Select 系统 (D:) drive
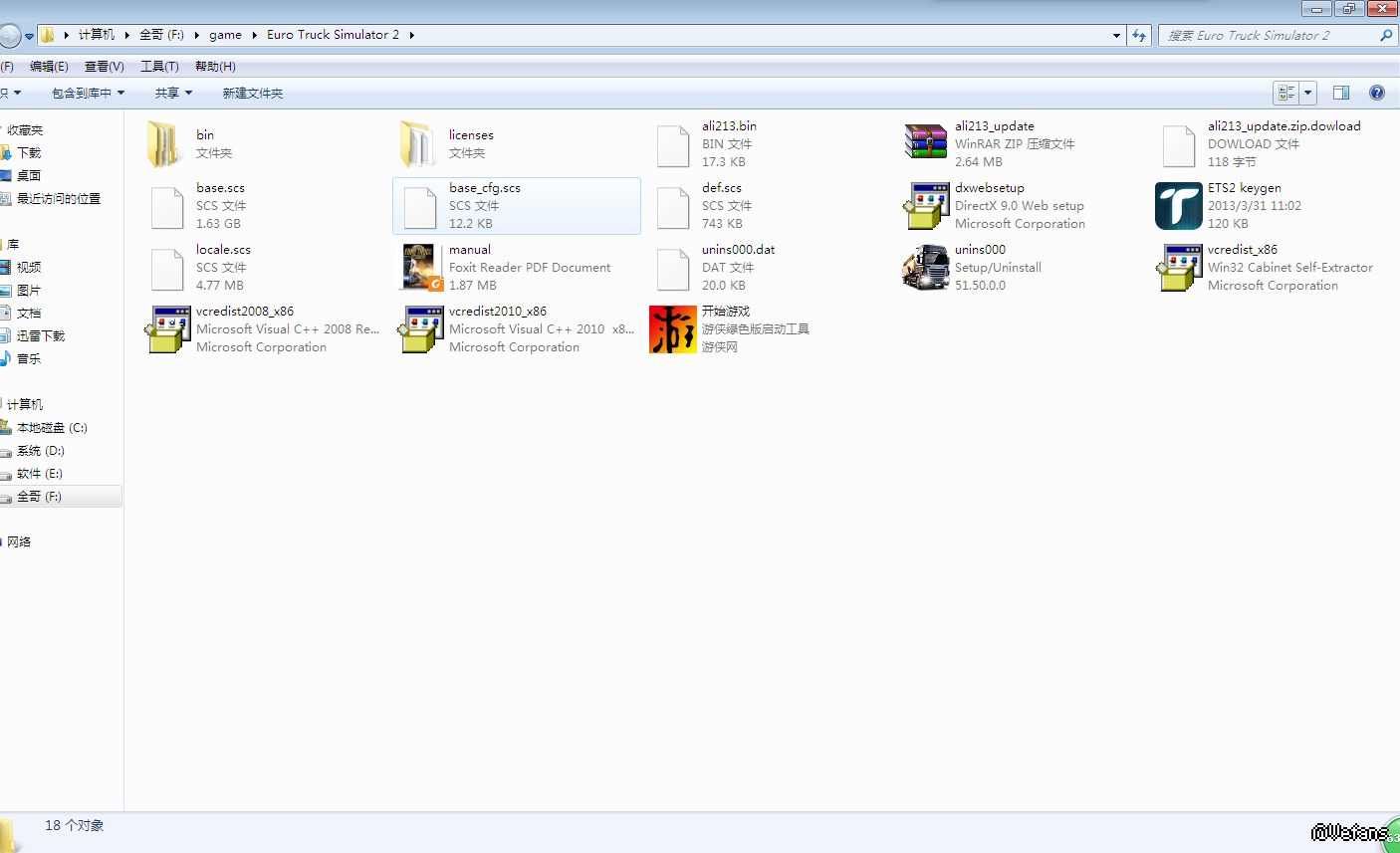1400x853 pixels. coord(40,451)
